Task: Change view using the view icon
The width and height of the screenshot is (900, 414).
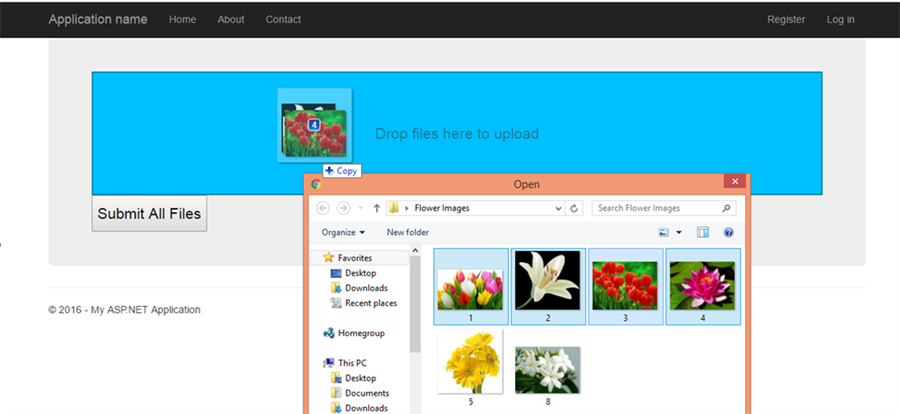Action: tap(664, 233)
